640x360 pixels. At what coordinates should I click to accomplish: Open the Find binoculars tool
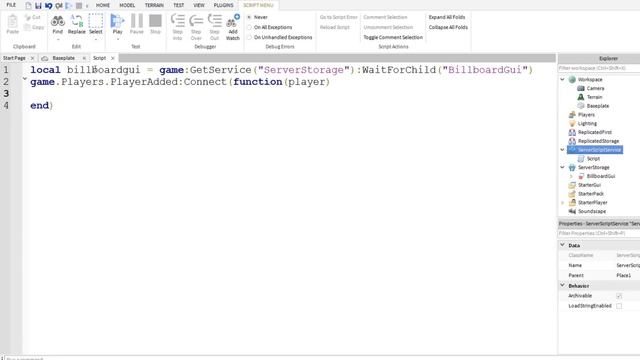tap(58, 24)
